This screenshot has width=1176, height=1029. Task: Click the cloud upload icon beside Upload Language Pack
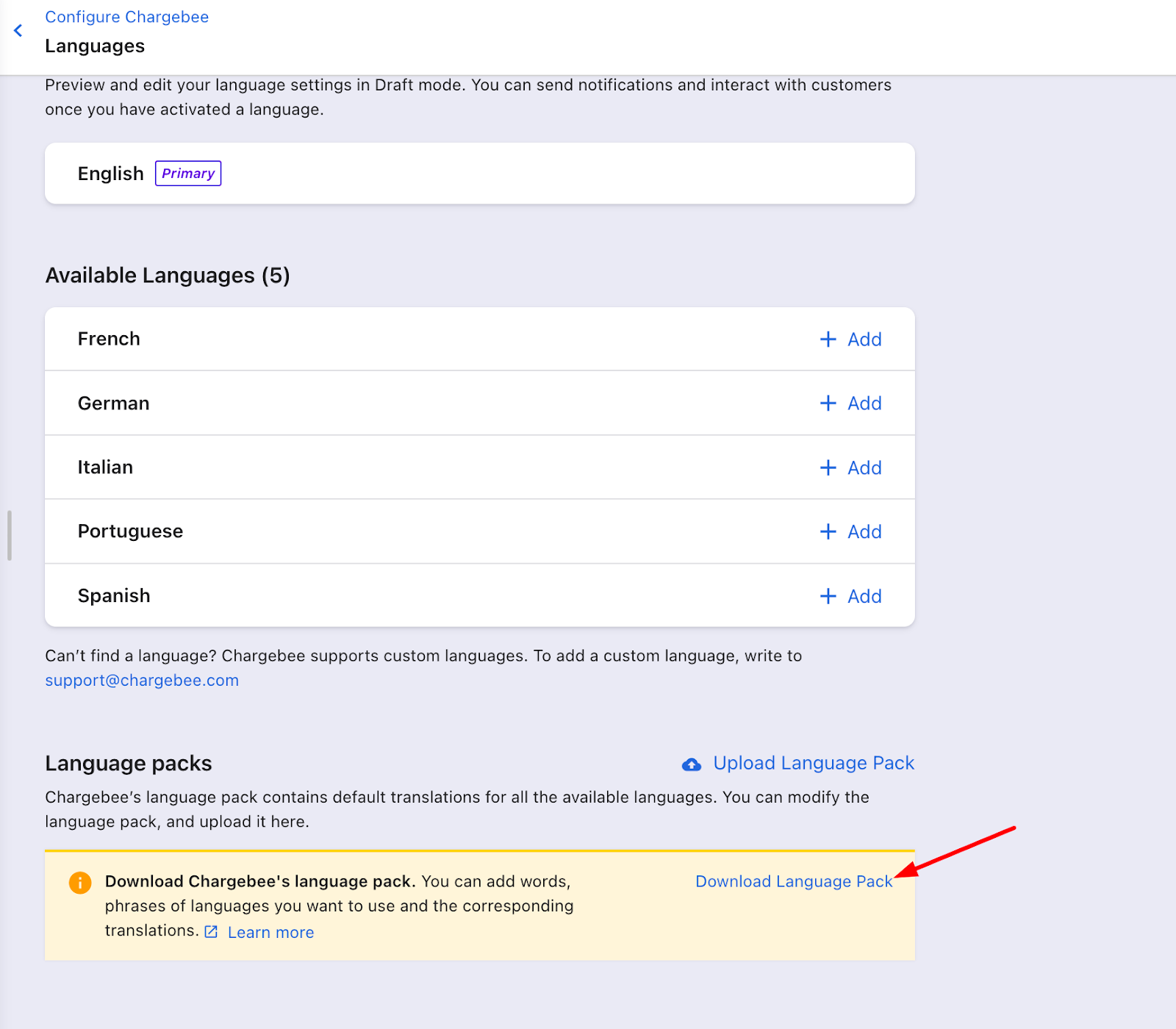pos(692,764)
